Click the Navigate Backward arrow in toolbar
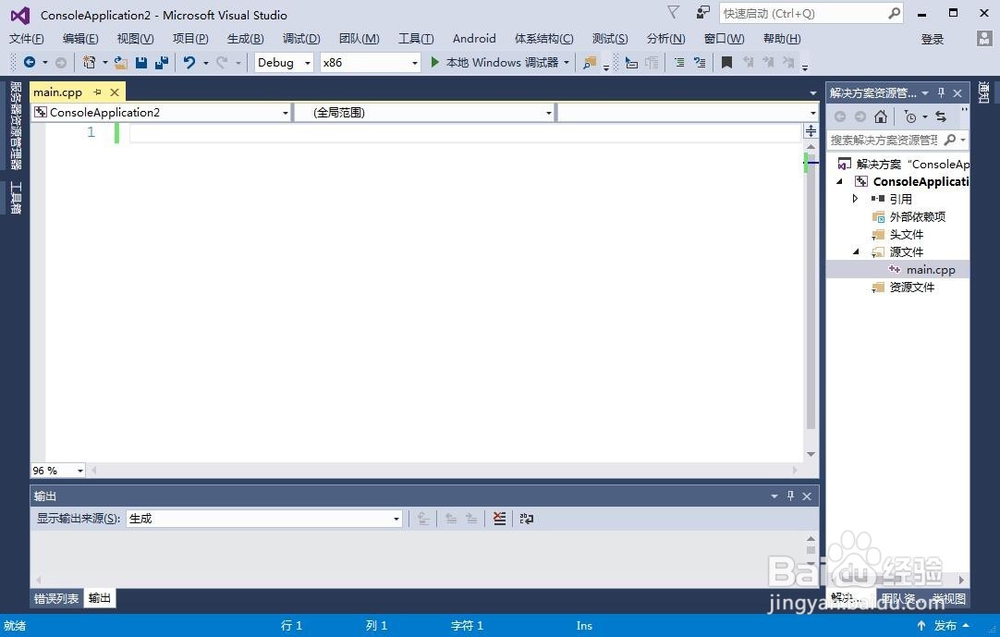The image size is (1000, 637). click(29, 62)
